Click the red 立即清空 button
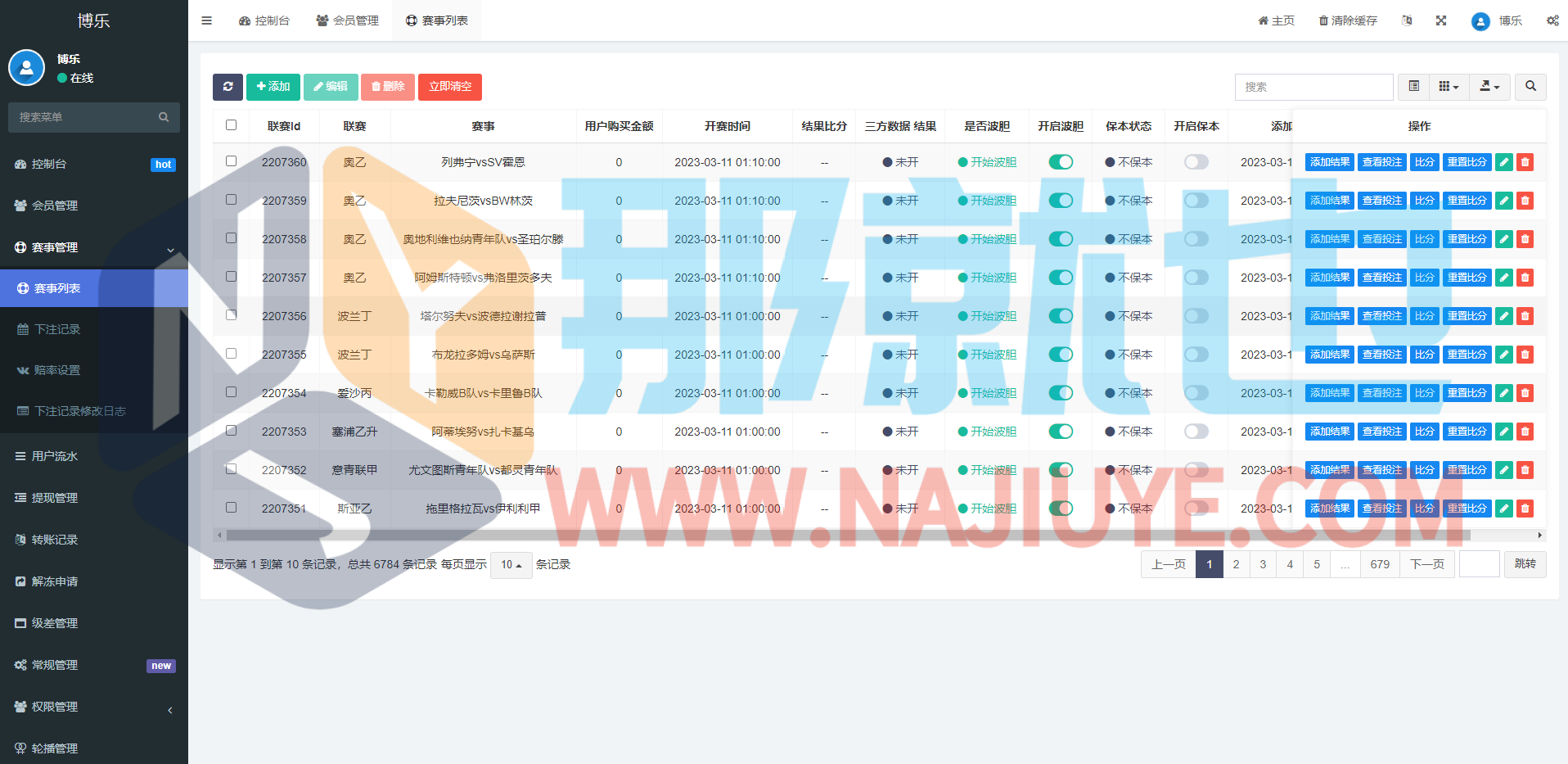1568x764 pixels. click(450, 87)
